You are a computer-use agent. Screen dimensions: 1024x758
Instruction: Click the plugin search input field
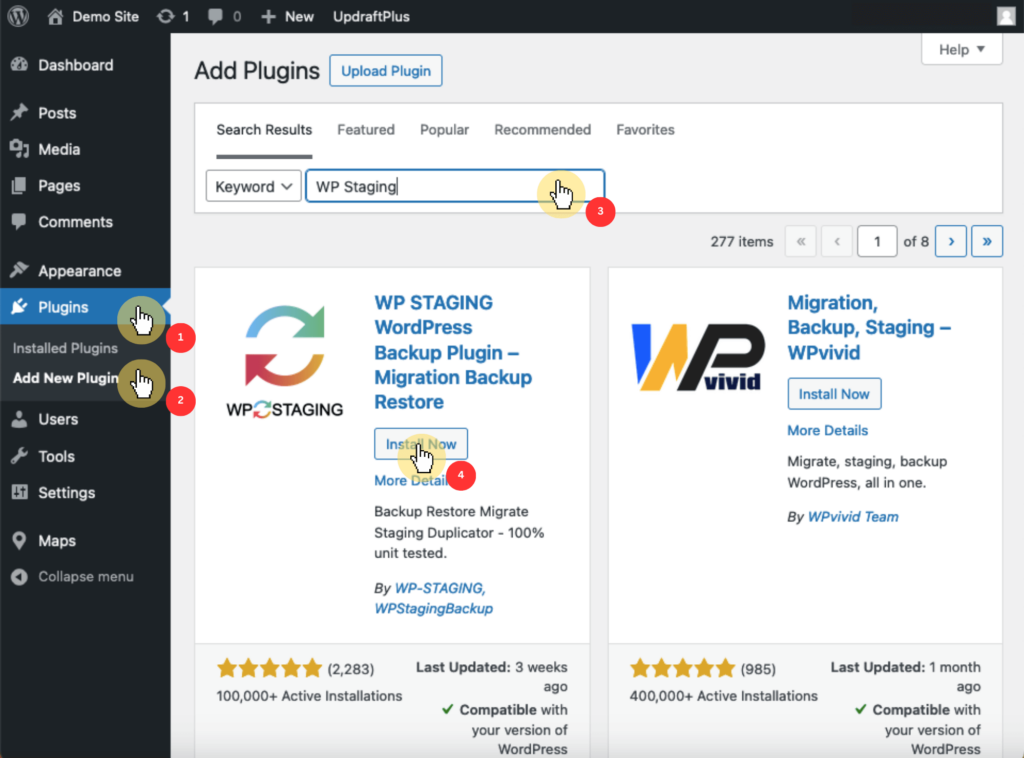point(455,186)
